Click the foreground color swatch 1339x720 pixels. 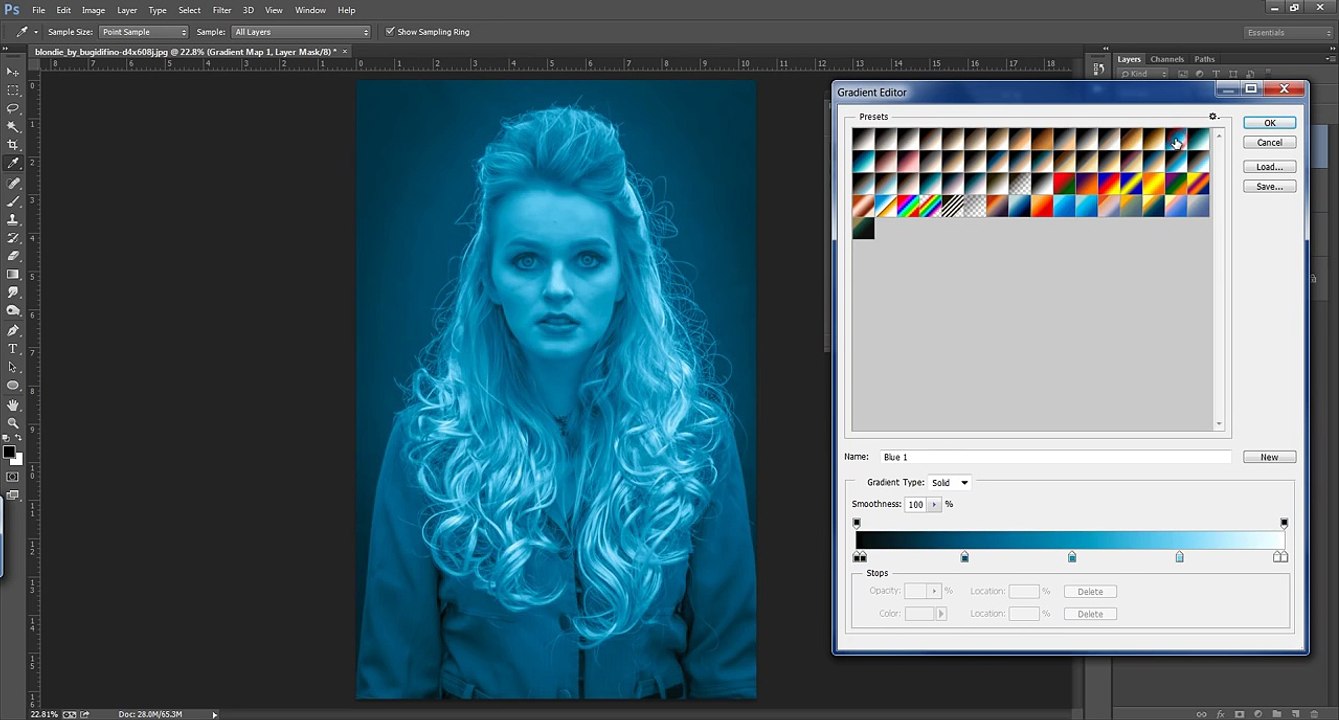(9, 452)
